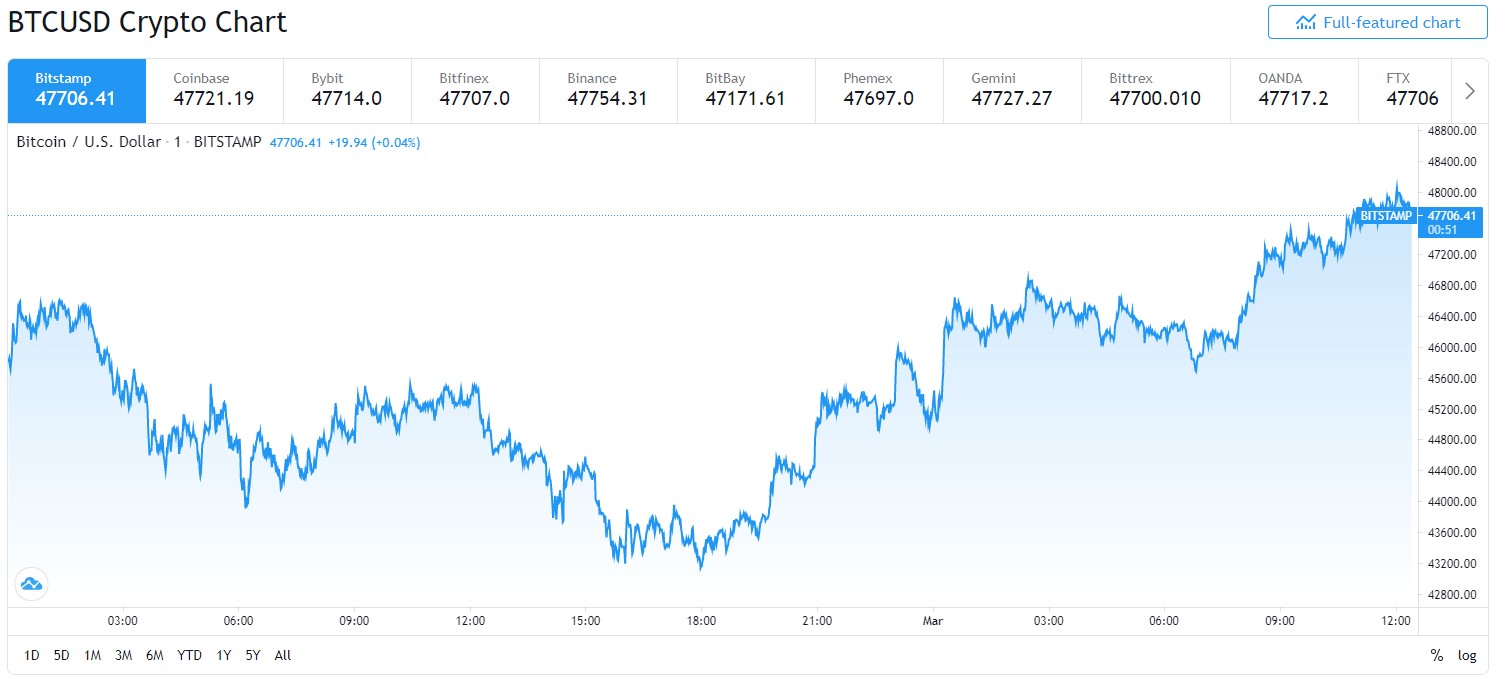
Task: Select the 6M time range
Action: (155, 655)
